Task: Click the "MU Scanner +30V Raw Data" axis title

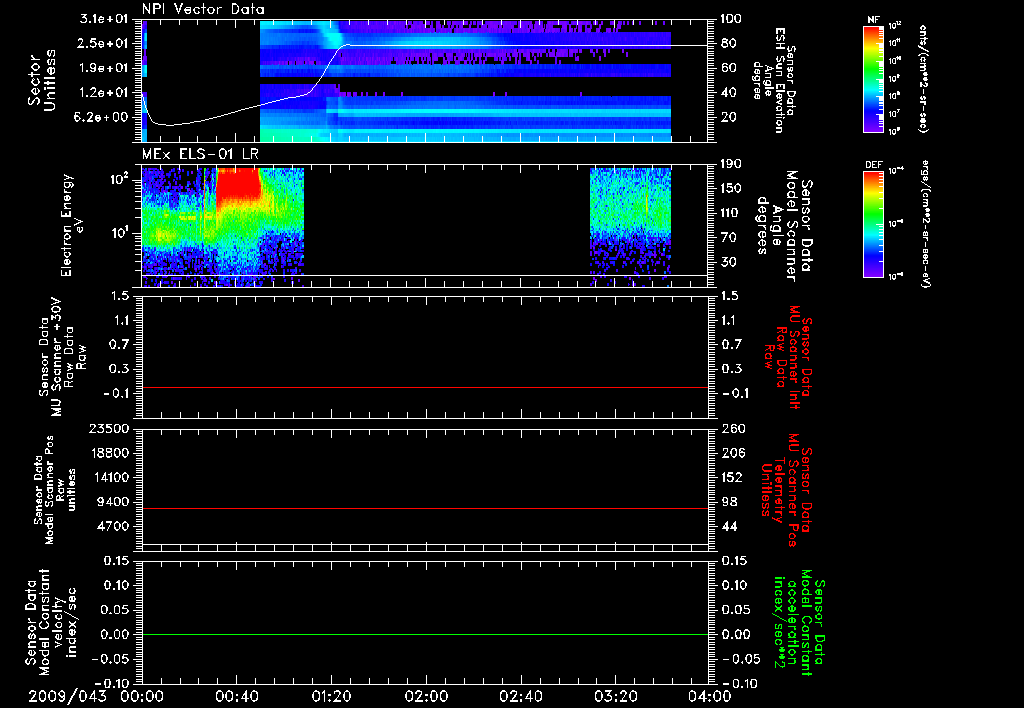Action: (x=63, y=357)
